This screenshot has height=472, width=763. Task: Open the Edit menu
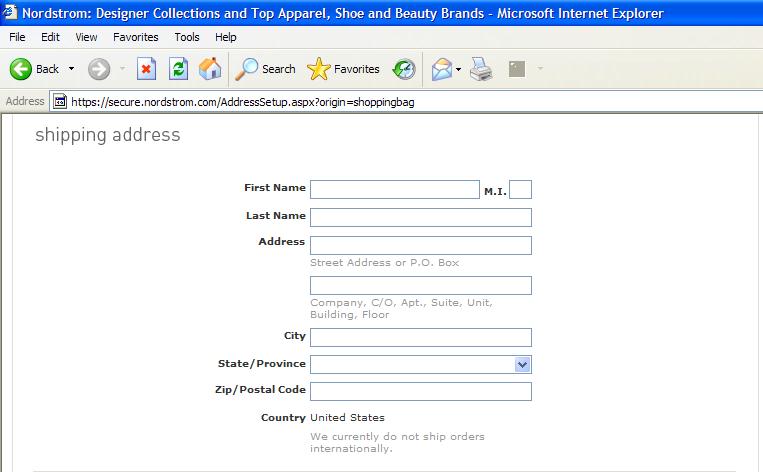tap(50, 37)
